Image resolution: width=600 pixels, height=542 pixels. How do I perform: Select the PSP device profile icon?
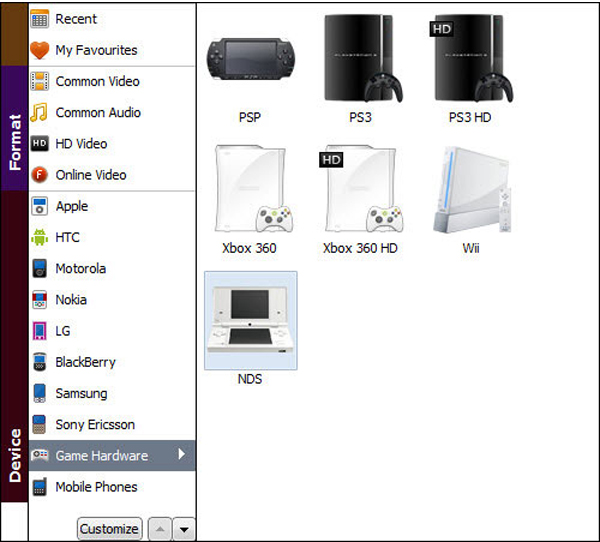coord(249,58)
